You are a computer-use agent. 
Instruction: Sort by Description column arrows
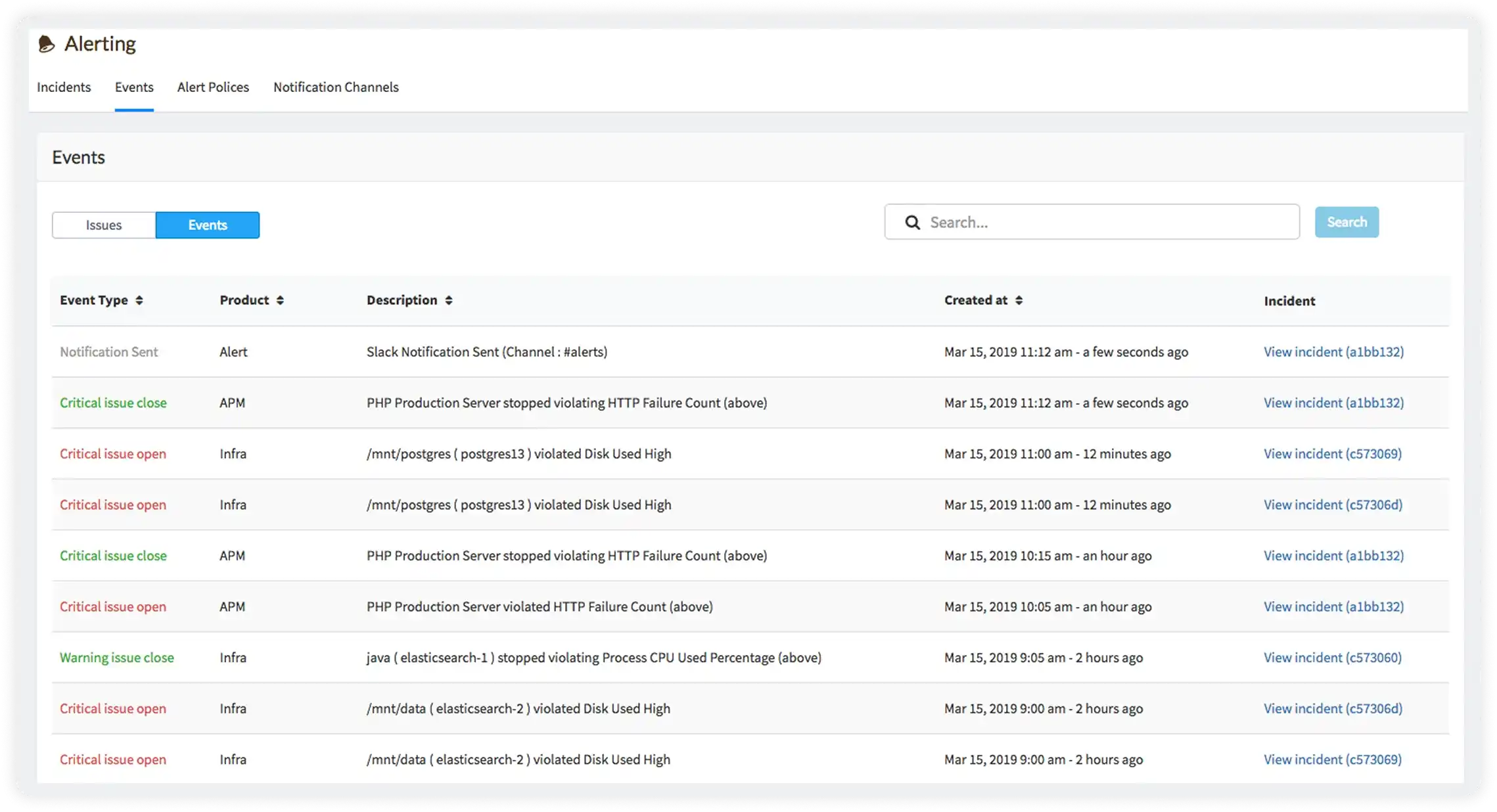[x=448, y=300]
